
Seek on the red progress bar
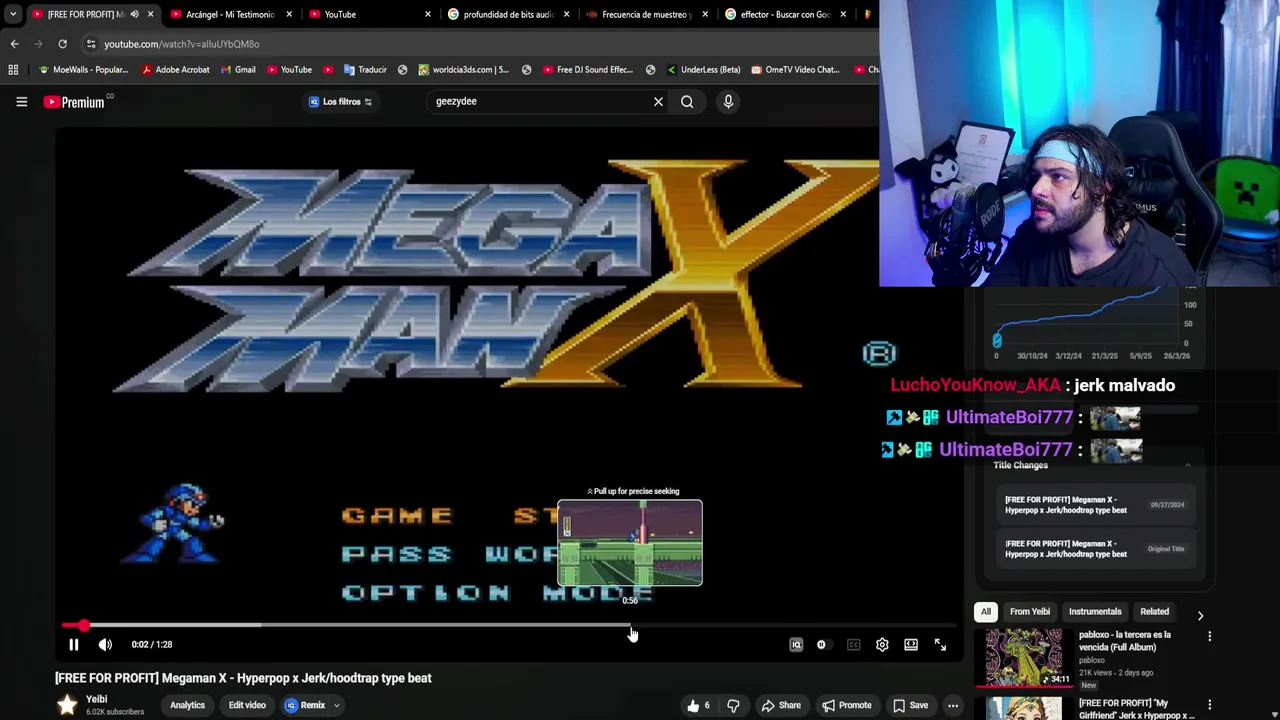point(508,626)
